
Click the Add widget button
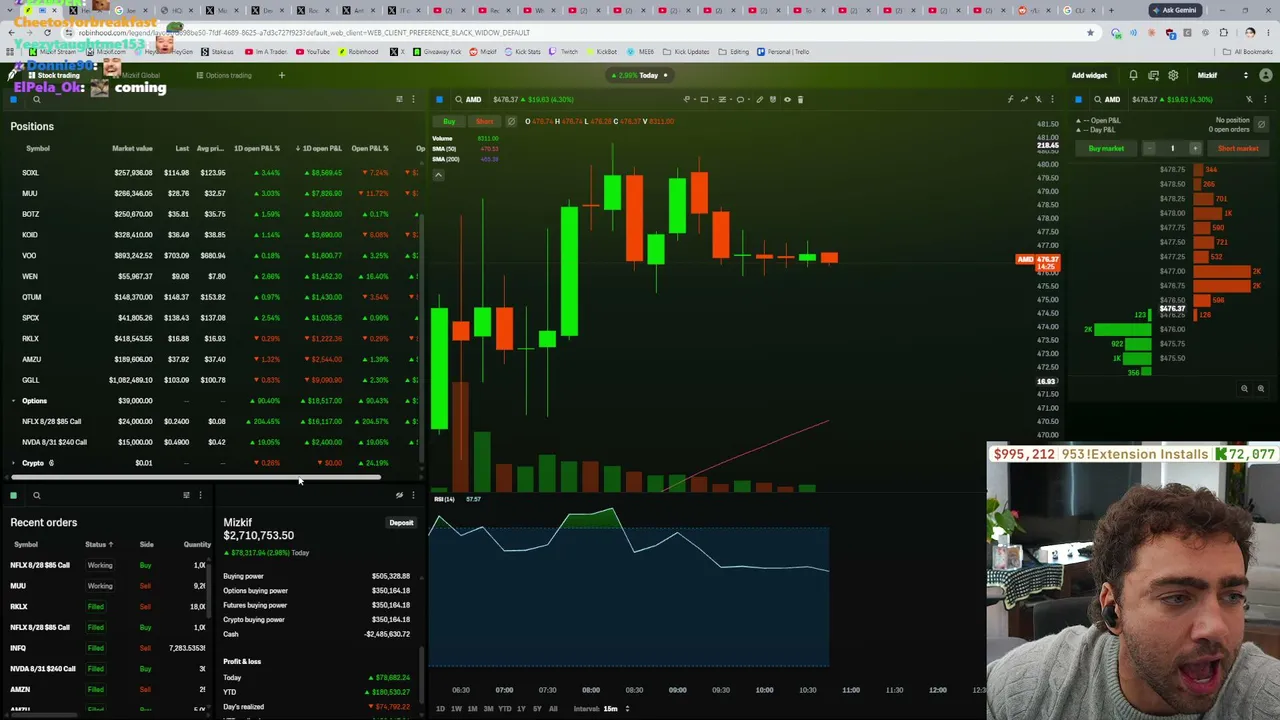pyautogui.click(x=1089, y=75)
